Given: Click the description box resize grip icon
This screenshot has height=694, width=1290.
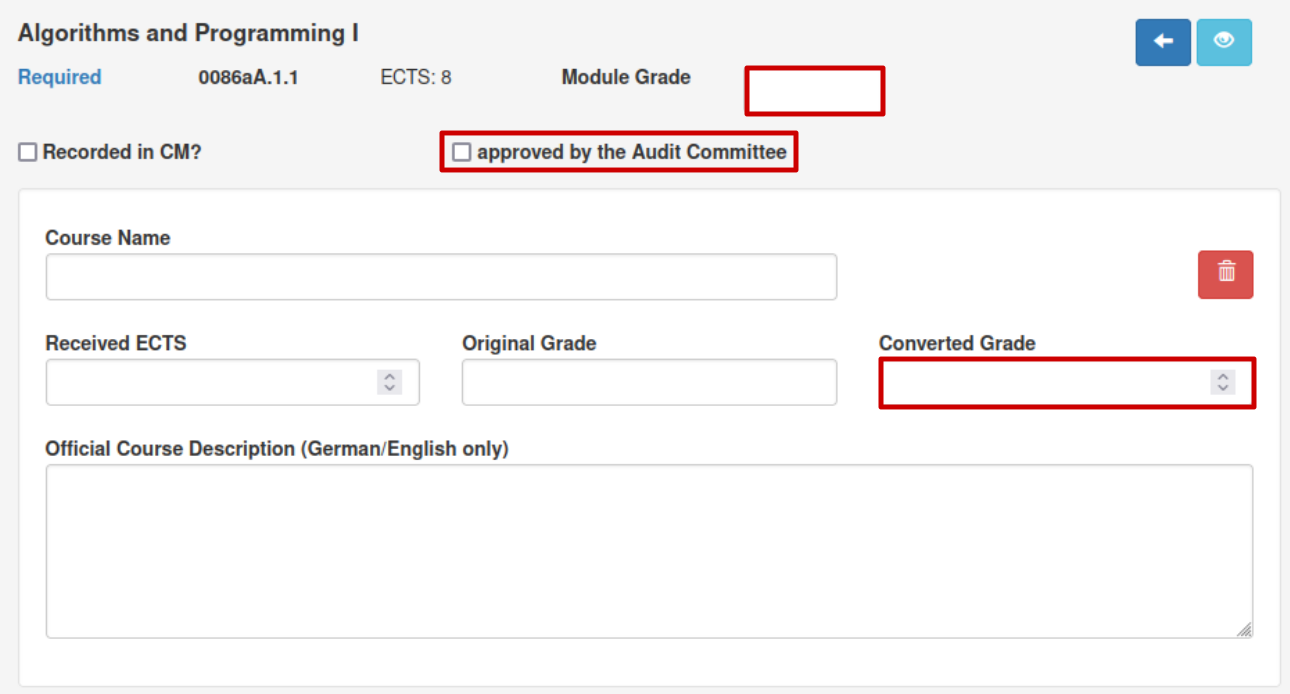Looking at the screenshot, I should (1244, 629).
